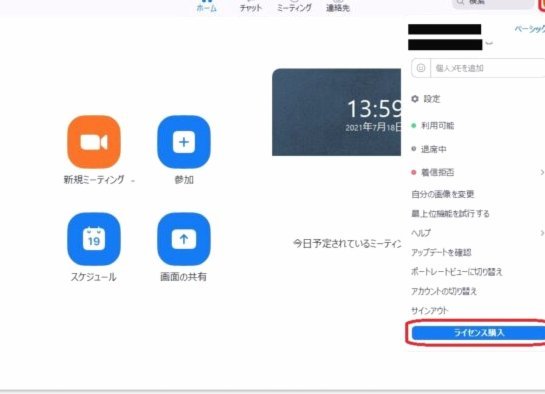The height and width of the screenshot is (394, 545).
Task: Click the 画面の共有 share screen icon
Action: (184, 239)
